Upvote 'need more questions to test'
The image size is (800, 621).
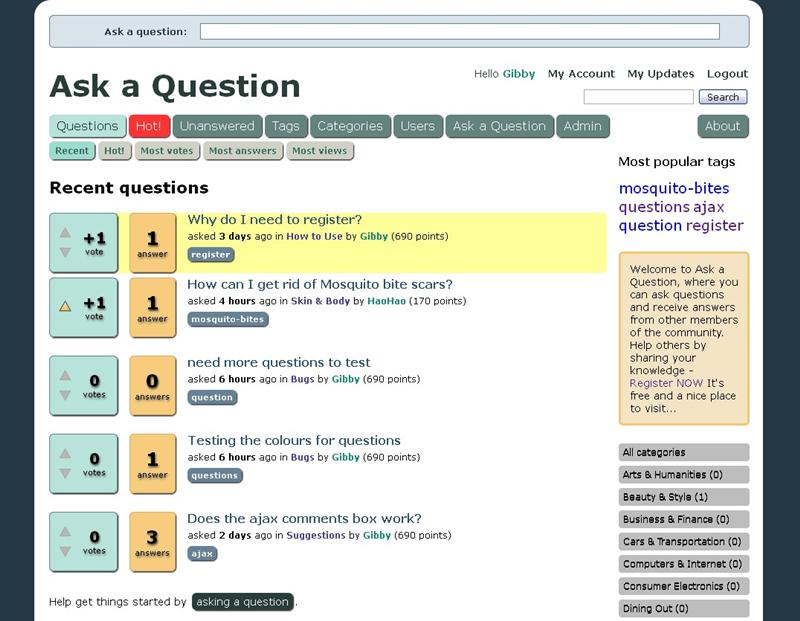[x=65, y=376]
